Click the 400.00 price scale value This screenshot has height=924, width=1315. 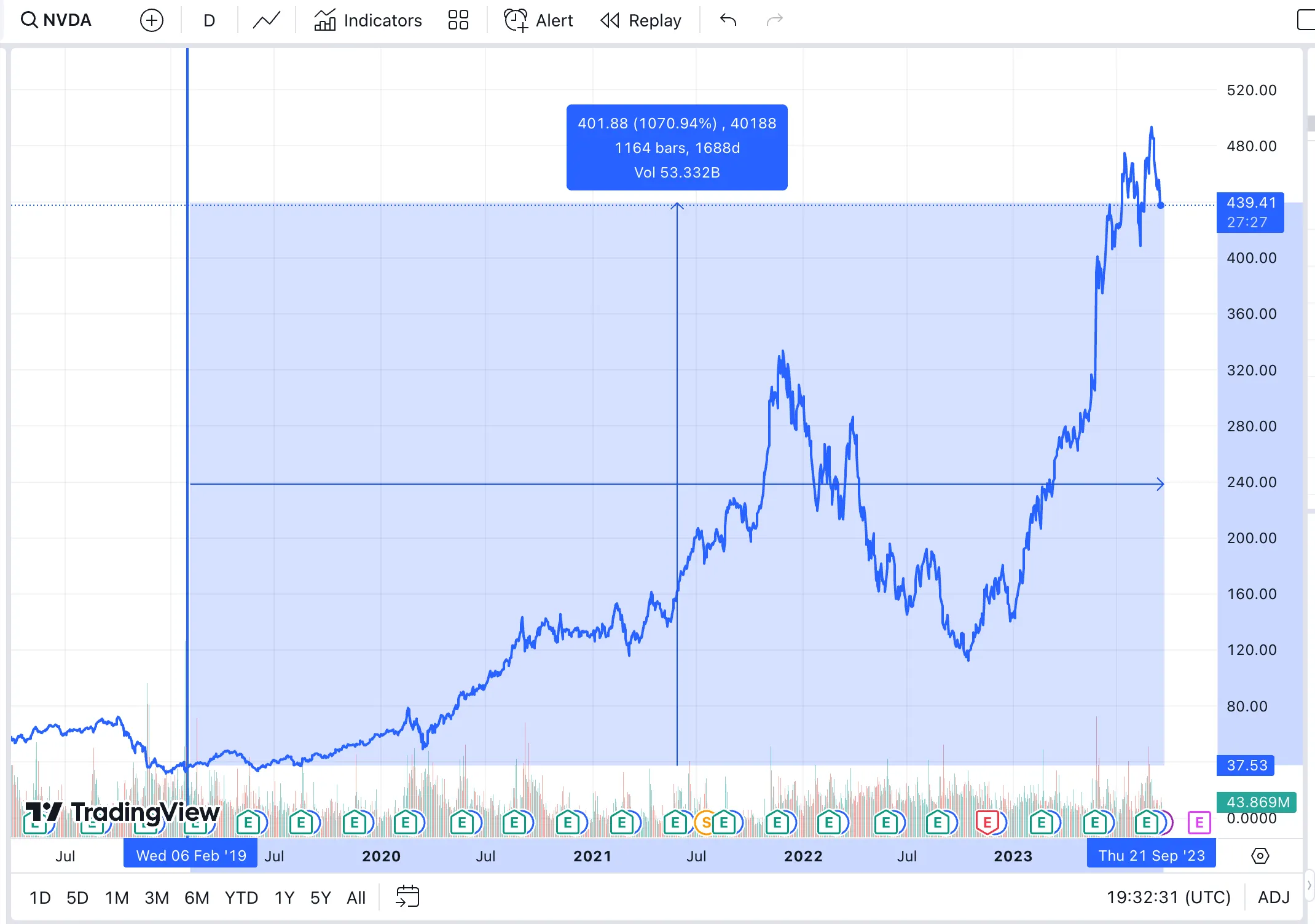[x=1251, y=258]
